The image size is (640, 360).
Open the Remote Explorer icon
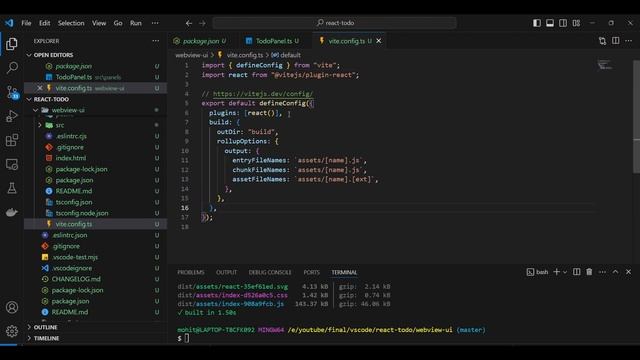coord(12,164)
